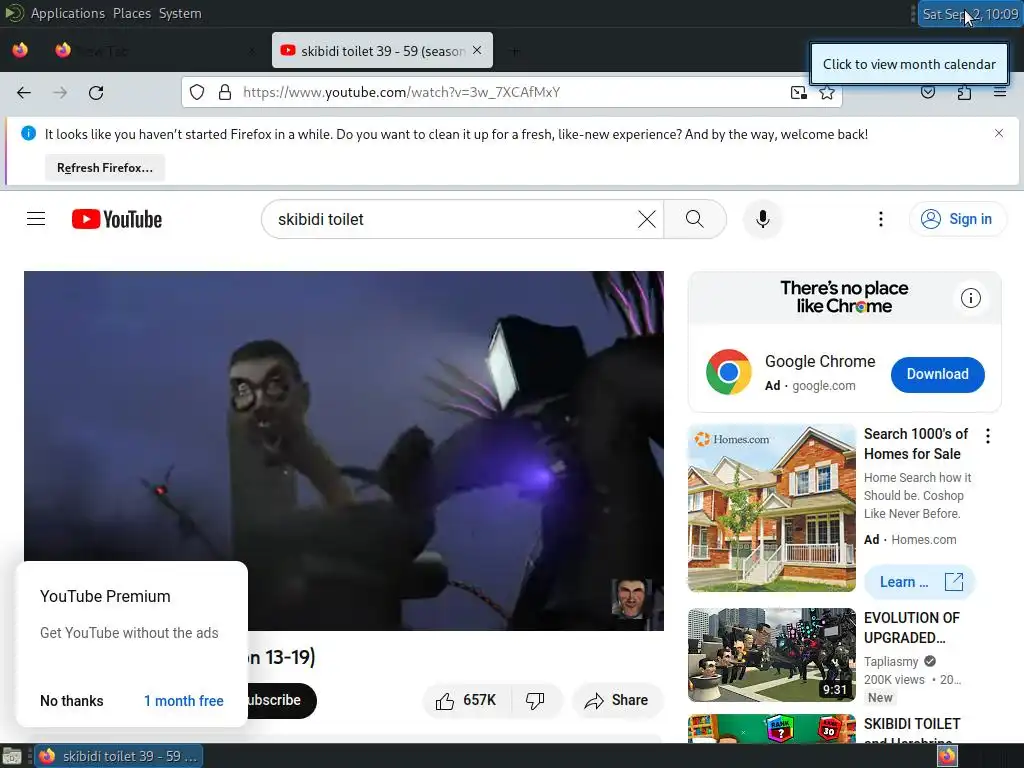Click Download on the Google Chrome ad

click(938, 374)
